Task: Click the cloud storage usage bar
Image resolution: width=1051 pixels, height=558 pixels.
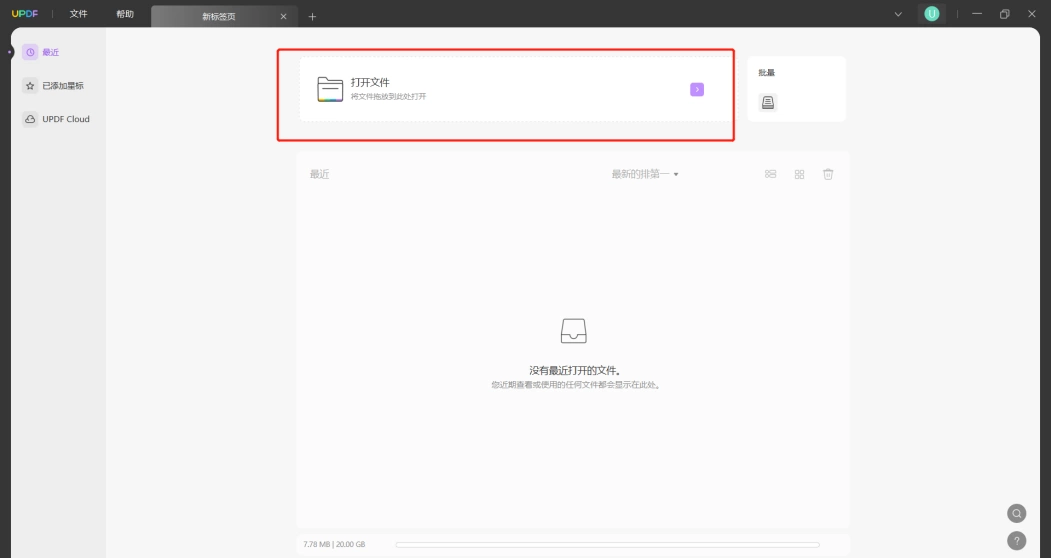Action: point(607,545)
